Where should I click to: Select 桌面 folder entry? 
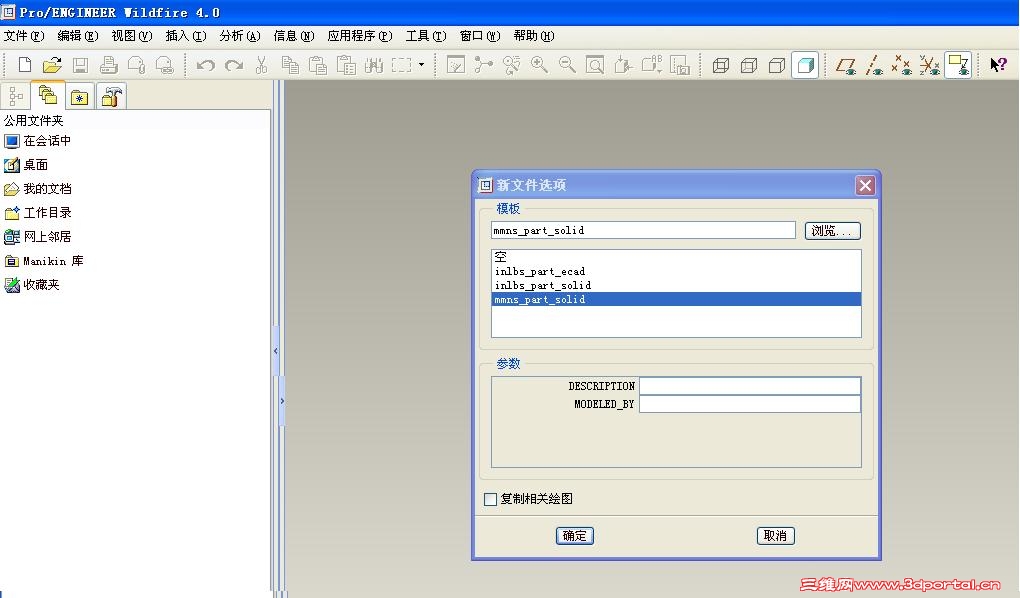click(x=26, y=165)
